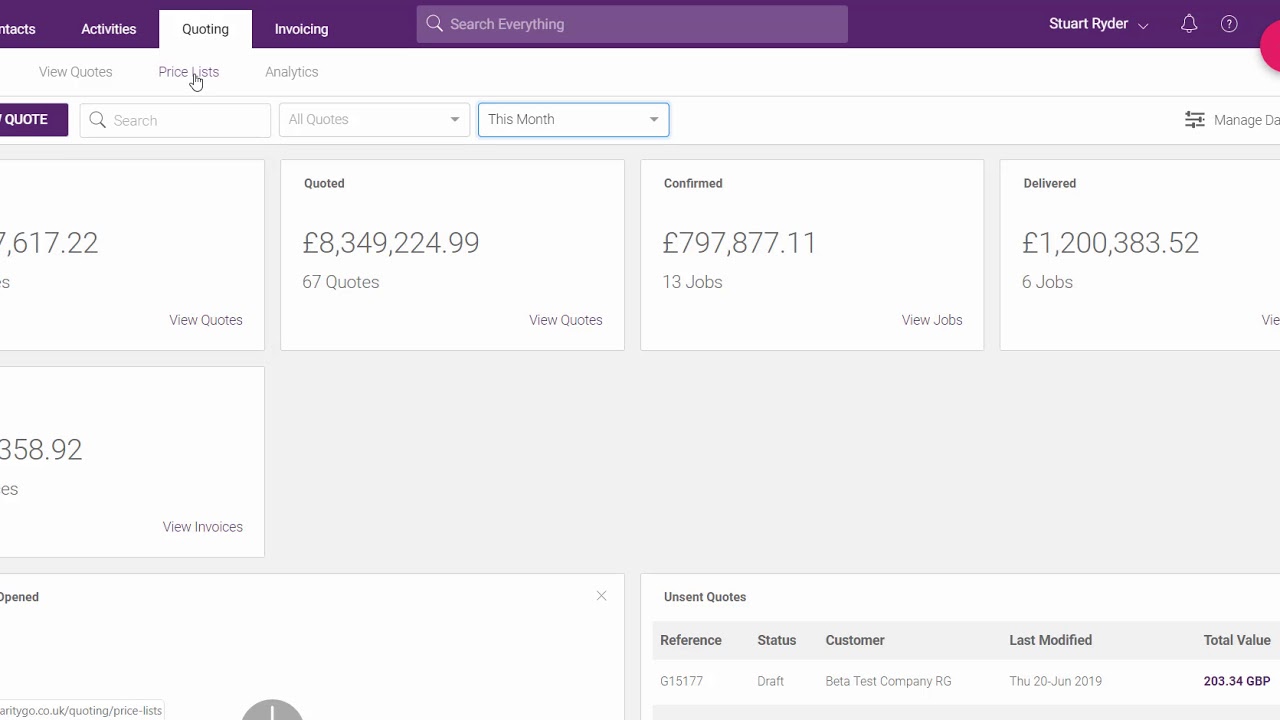Click the Reference column header
This screenshot has width=1280, height=720.
[690, 640]
